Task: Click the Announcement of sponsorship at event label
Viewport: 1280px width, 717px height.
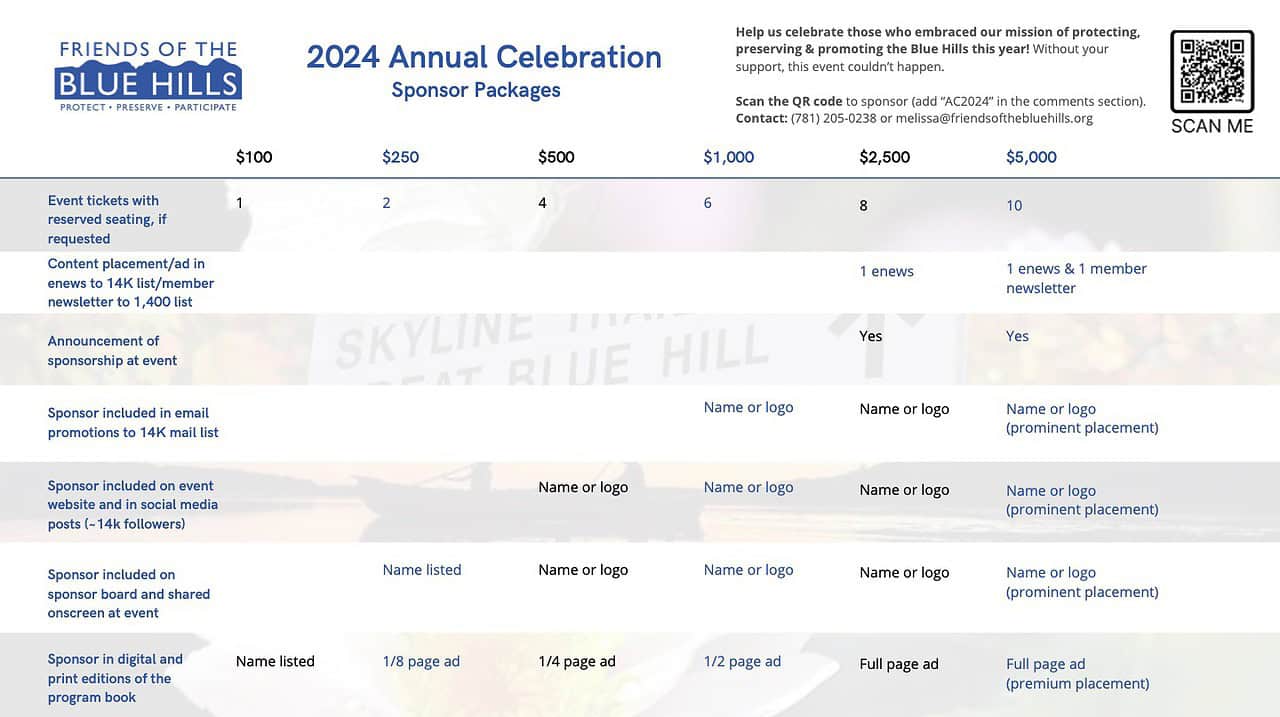Action: (112, 351)
